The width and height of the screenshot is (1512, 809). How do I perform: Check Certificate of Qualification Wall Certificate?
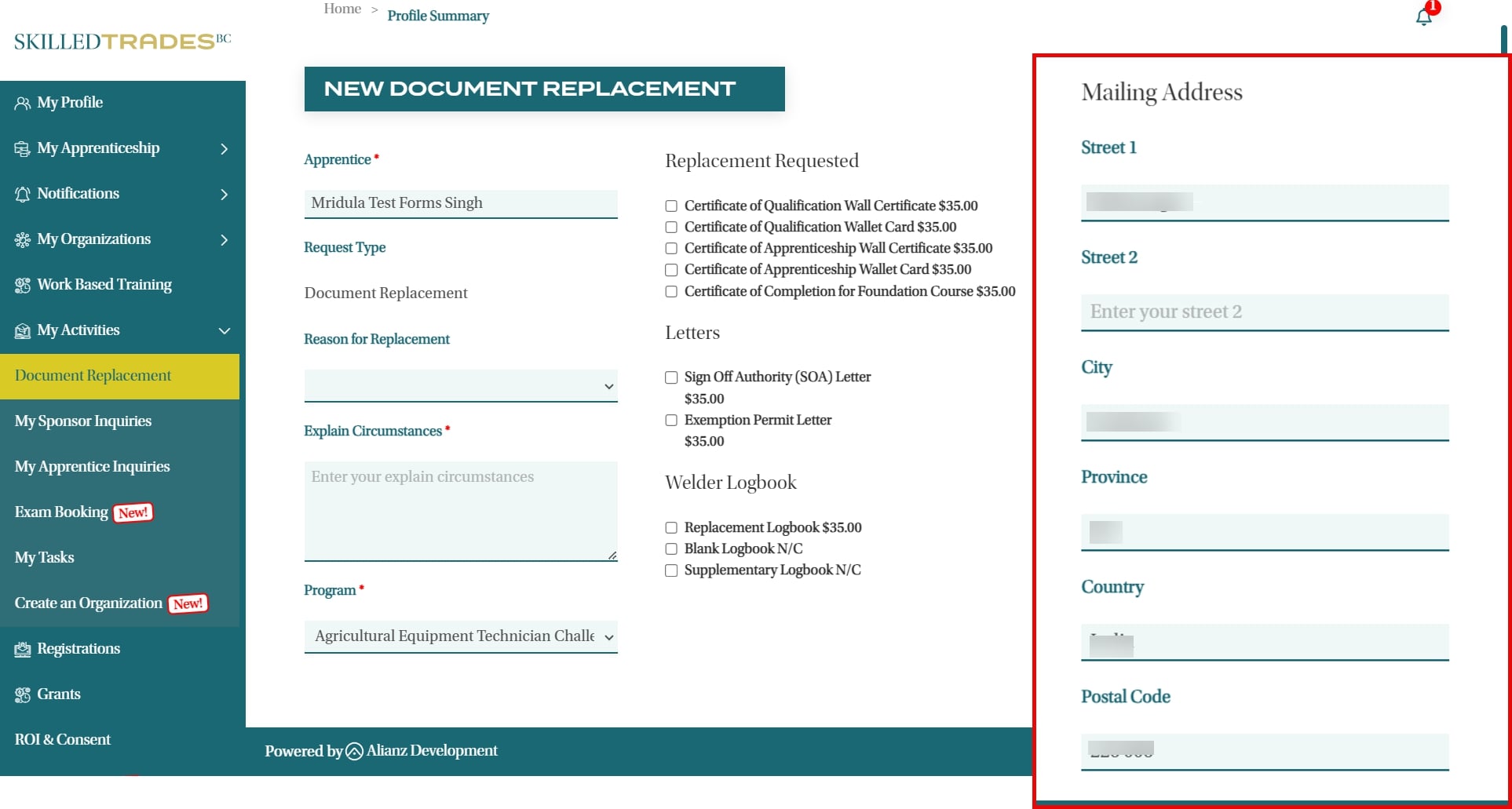click(x=671, y=206)
